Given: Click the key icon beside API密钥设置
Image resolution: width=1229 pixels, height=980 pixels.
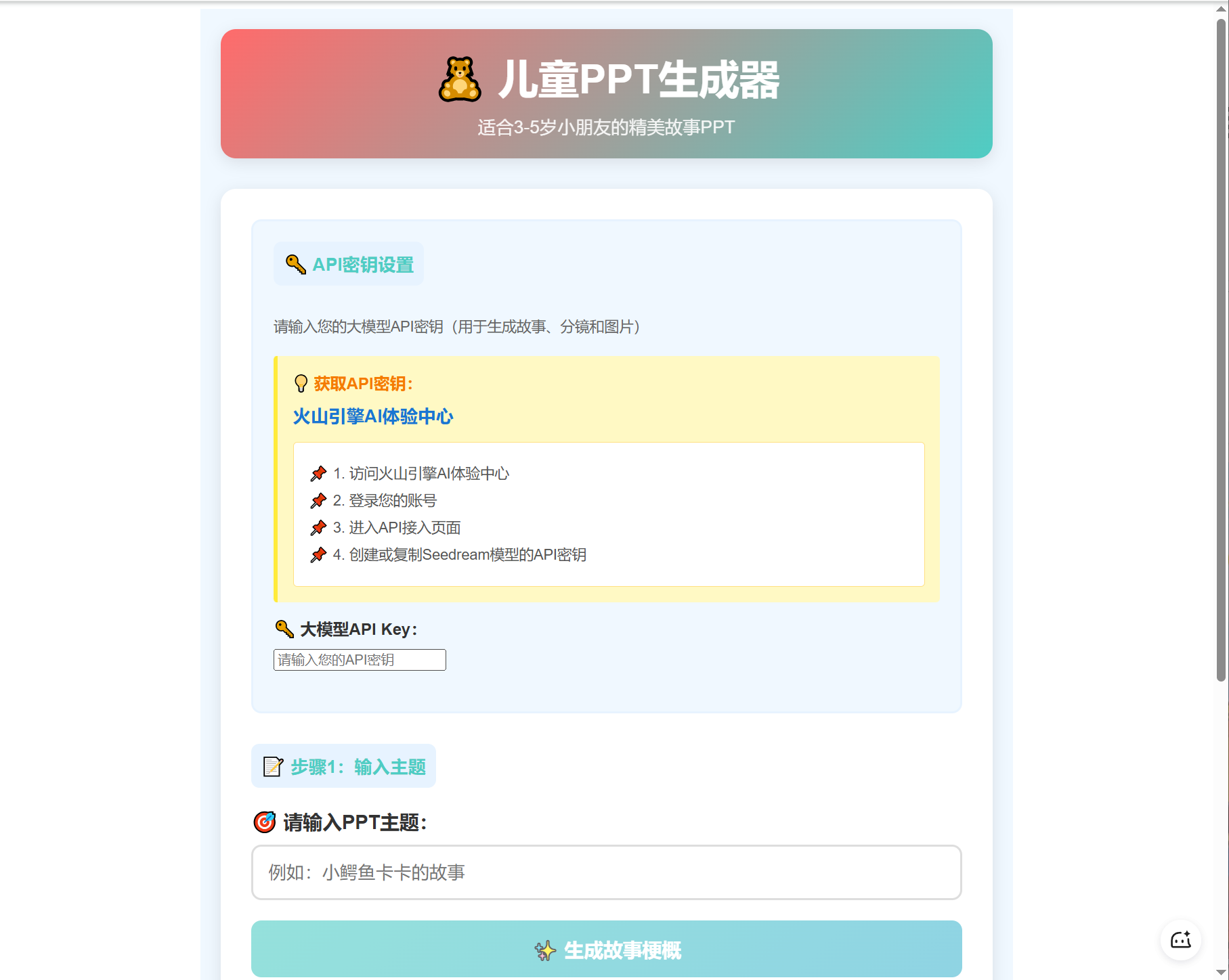Looking at the screenshot, I should pos(296,265).
